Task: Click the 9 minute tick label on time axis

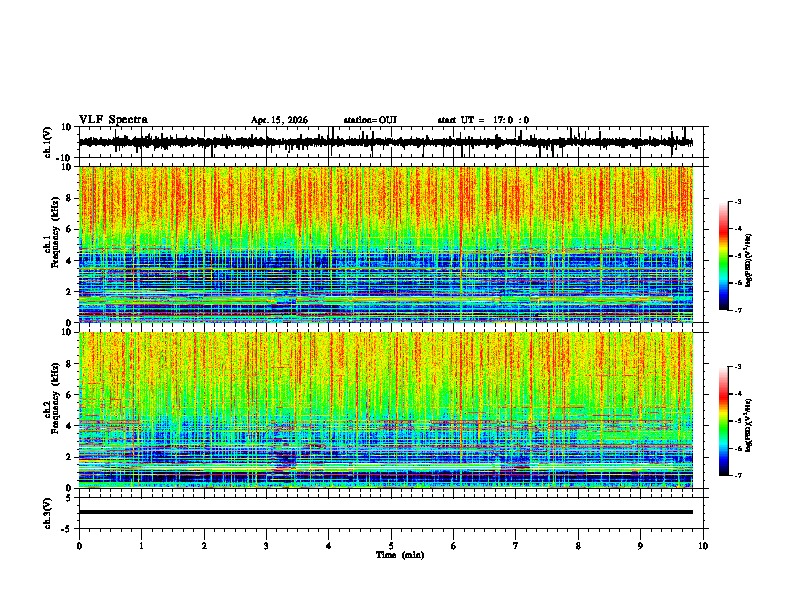Action: coord(640,546)
